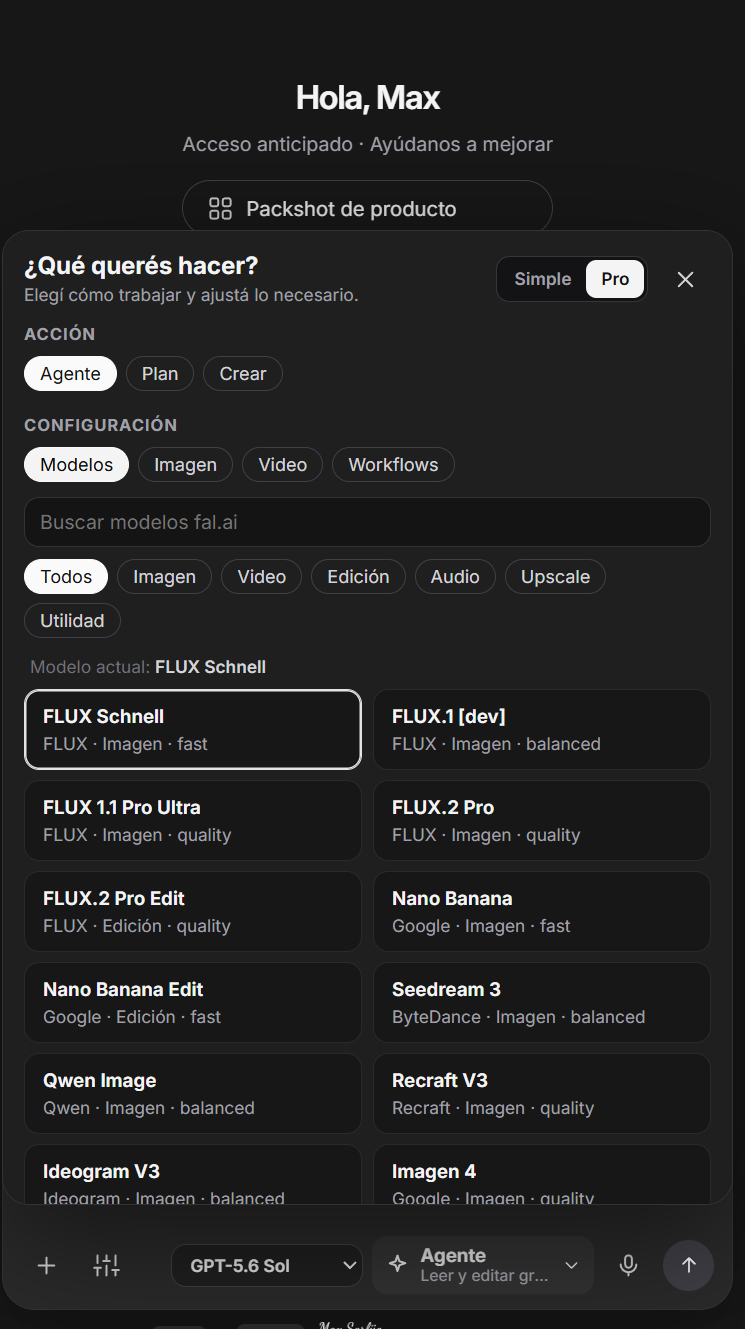Filter models by Imagen category
The image size is (745, 1329).
click(164, 577)
